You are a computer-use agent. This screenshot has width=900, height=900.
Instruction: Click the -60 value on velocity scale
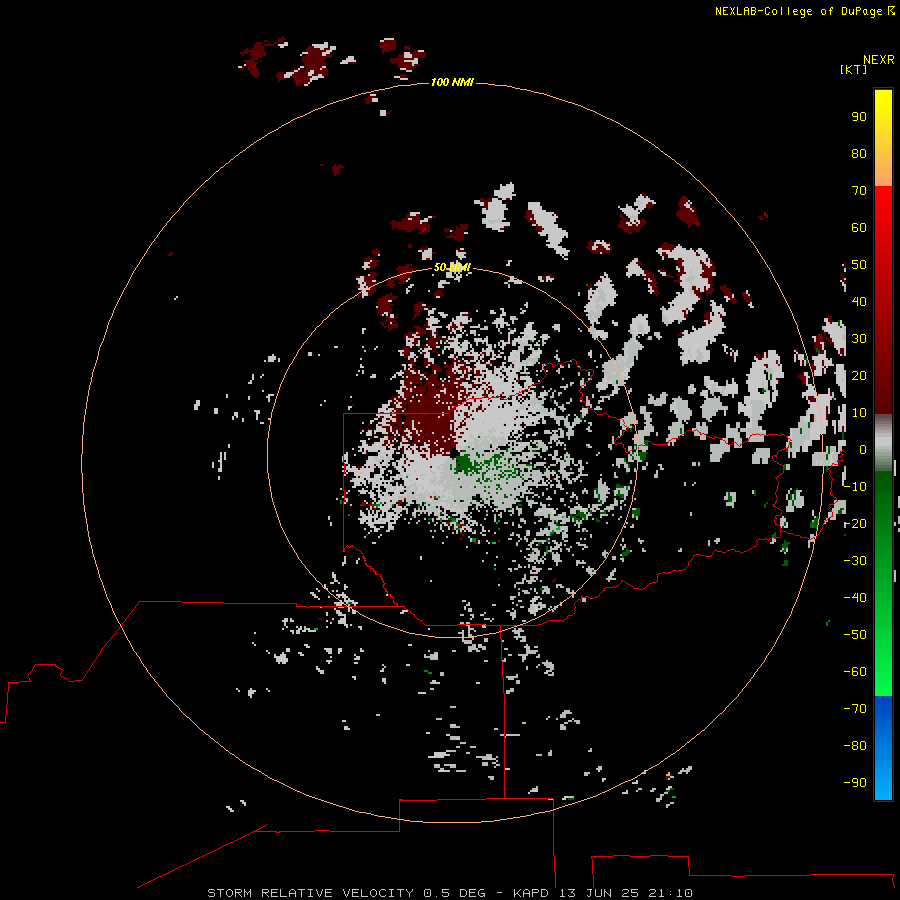tap(855, 672)
